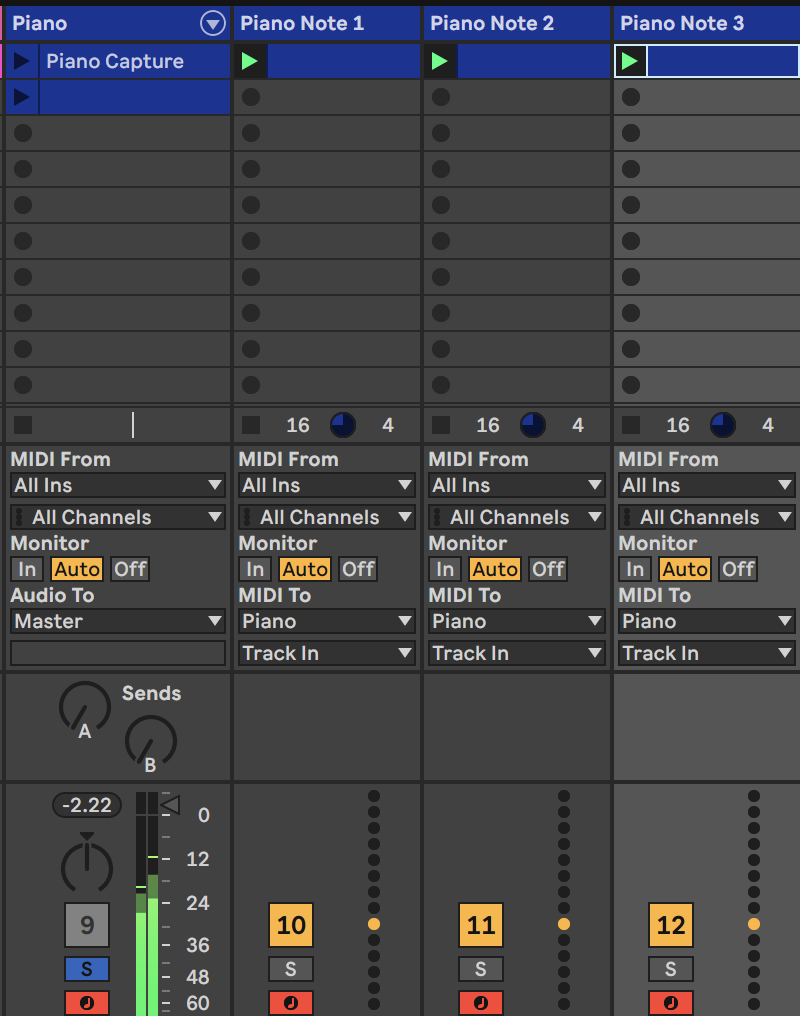Toggle track activator 11 on Piano Note 2

point(481,925)
